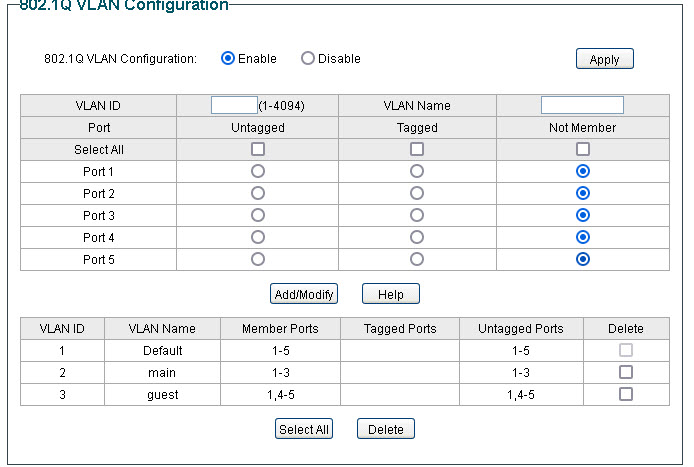Screen dimensions: 694x467
Task: Set Port 3 to Tagged
Action: click(416, 216)
